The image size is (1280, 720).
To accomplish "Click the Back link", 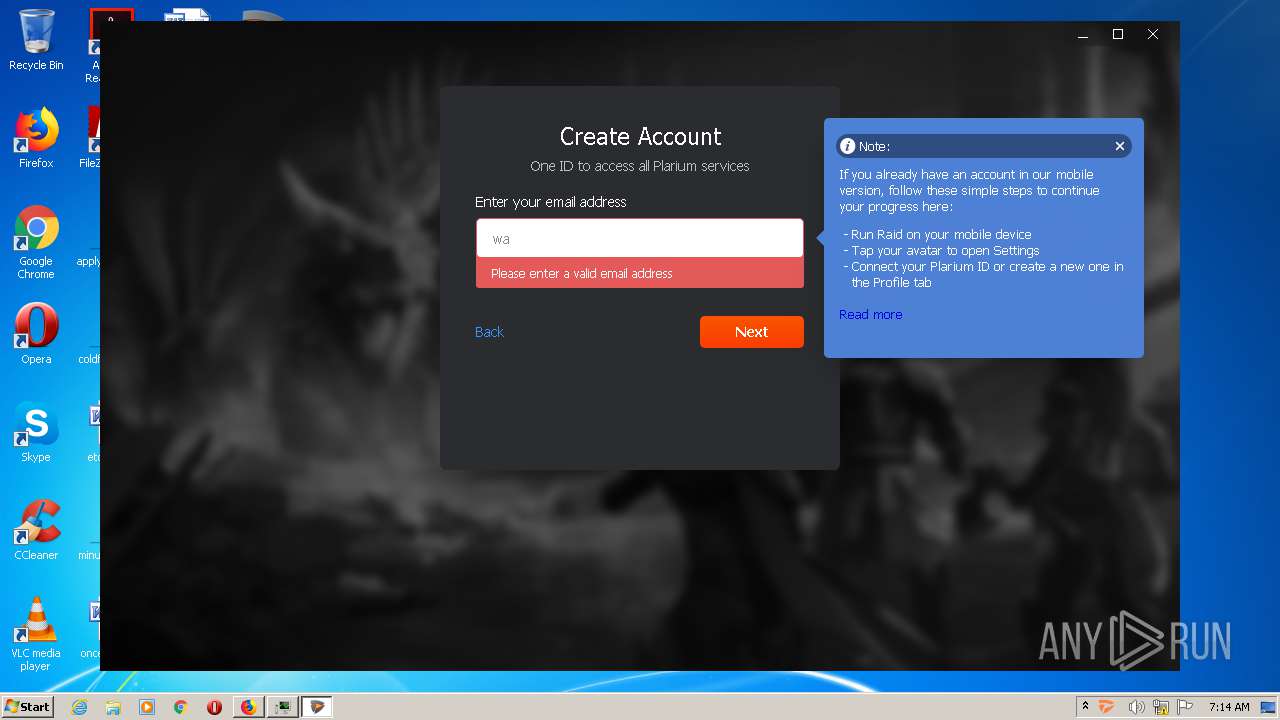I will coord(489,332).
